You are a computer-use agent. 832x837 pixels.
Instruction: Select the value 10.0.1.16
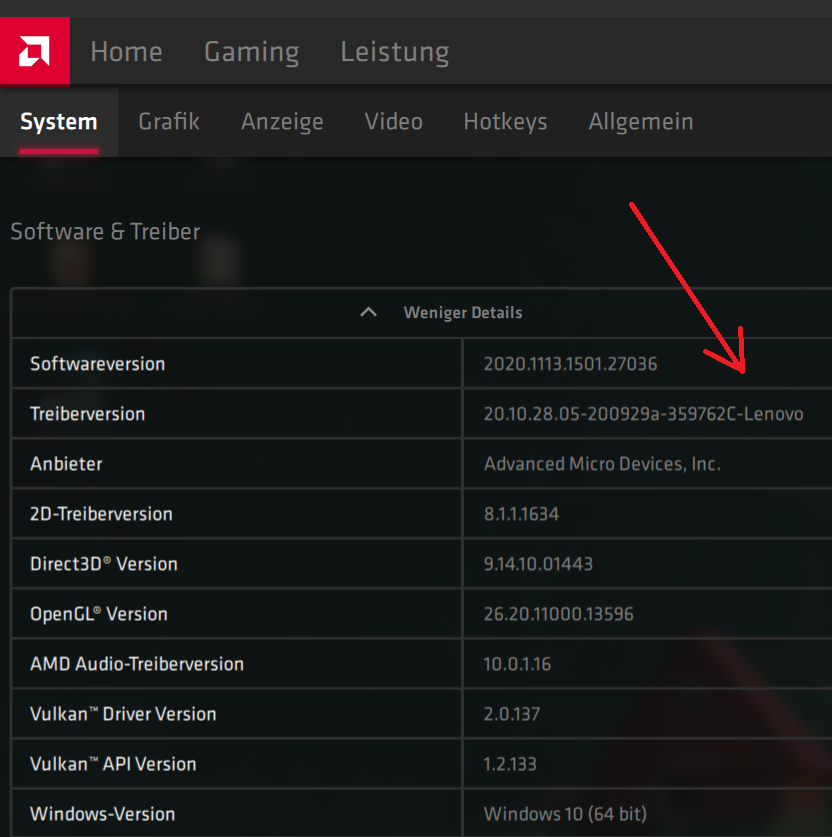[517, 664]
